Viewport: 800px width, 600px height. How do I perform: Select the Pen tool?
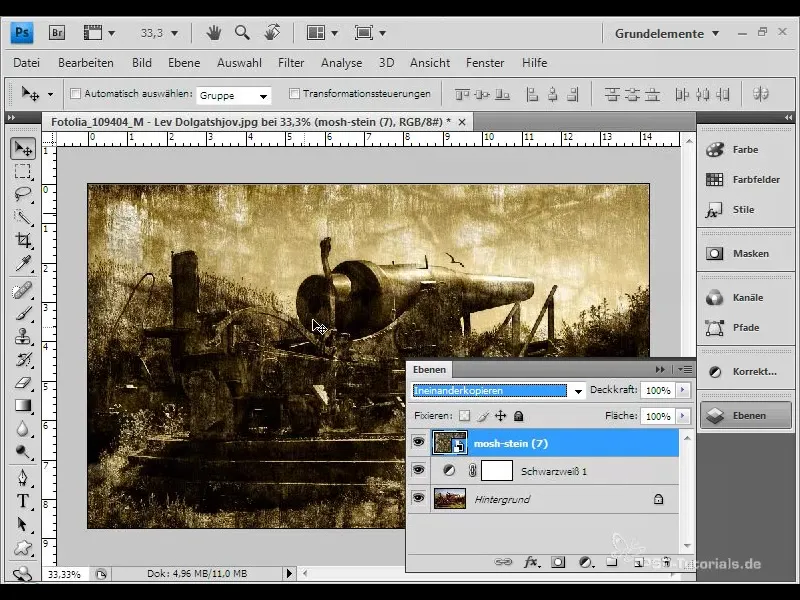[23, 478]
